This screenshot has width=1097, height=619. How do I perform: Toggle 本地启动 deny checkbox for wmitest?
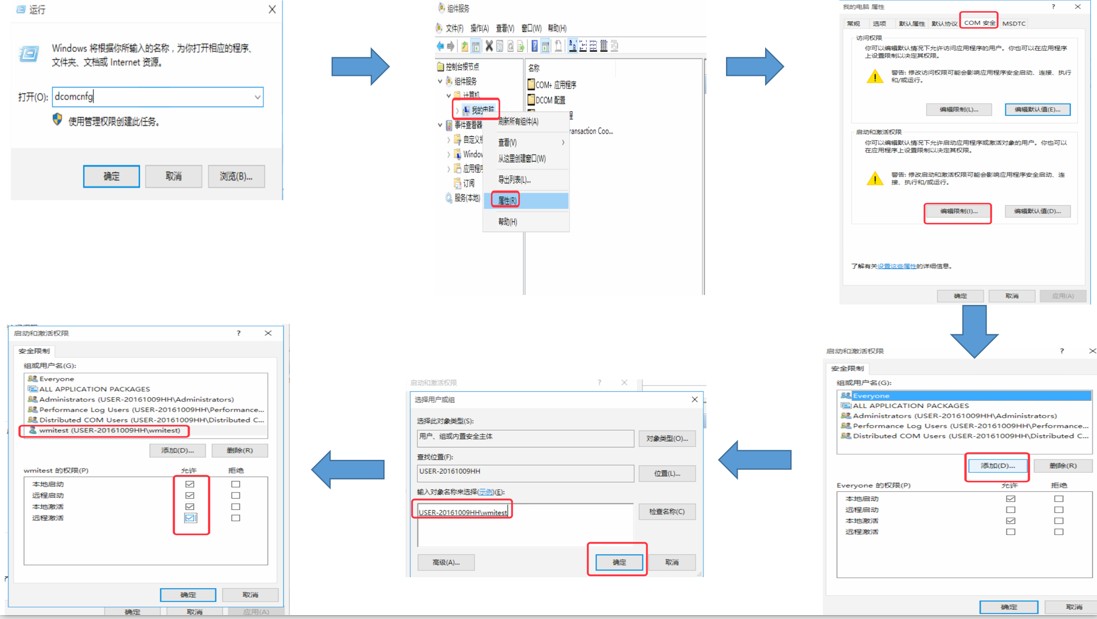click(236, 484)
